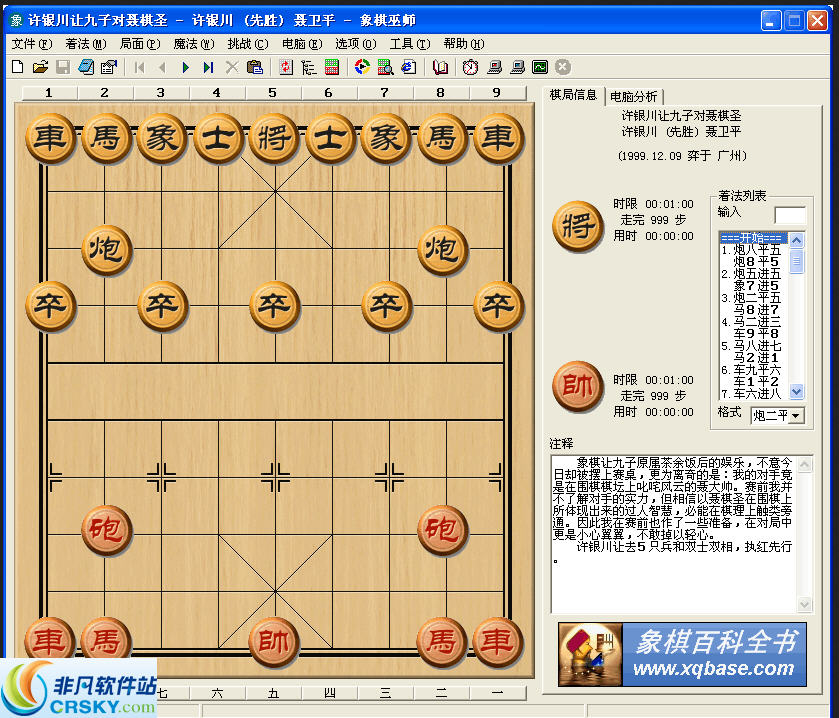Screen dimensions: 839x718
Task: Step back one move toolbar arrow
Action: point(163,67)
